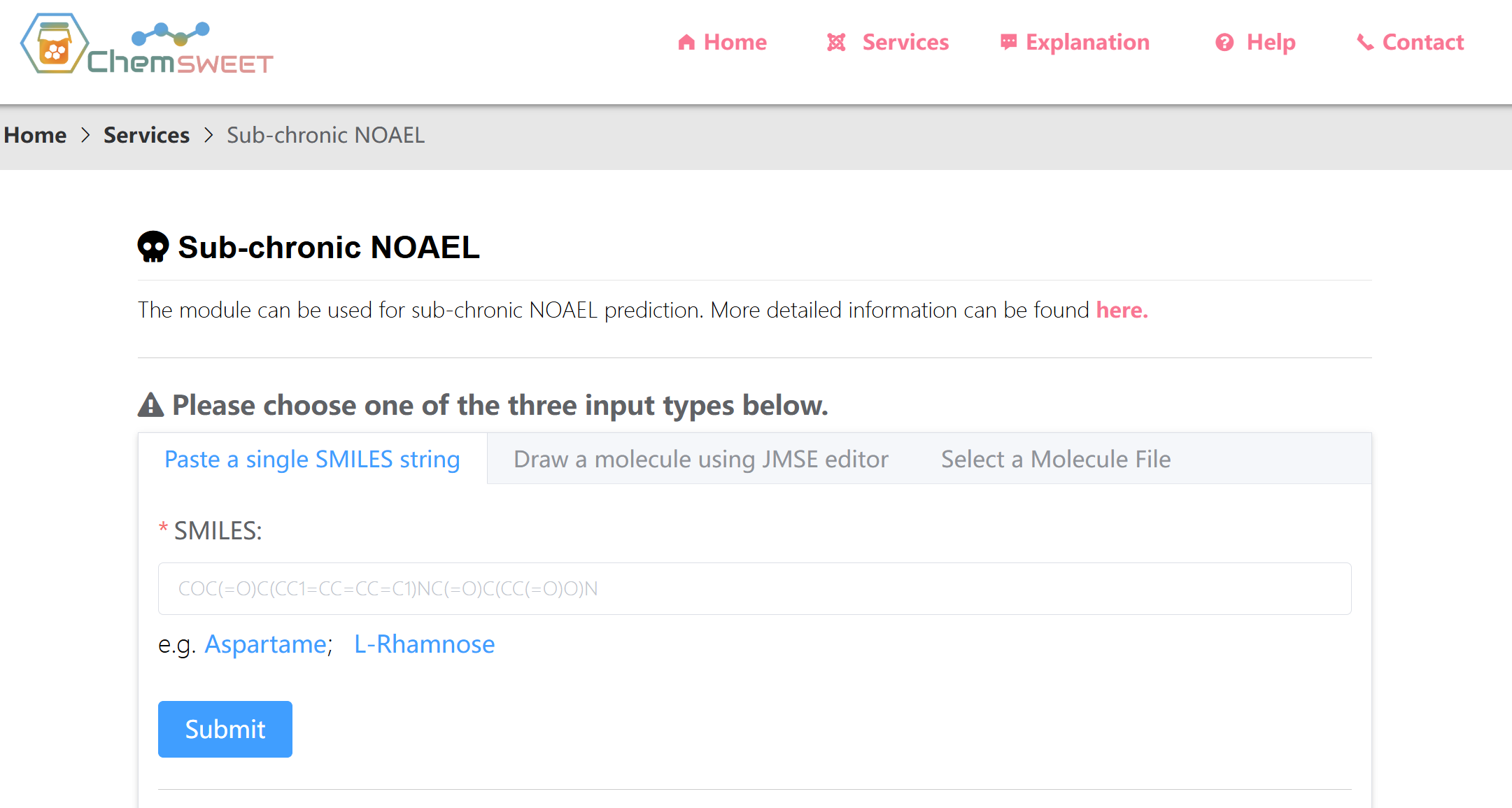The image size is (1512, 808).
Task: Submit the SMILES form
Action: pos(225,729)
